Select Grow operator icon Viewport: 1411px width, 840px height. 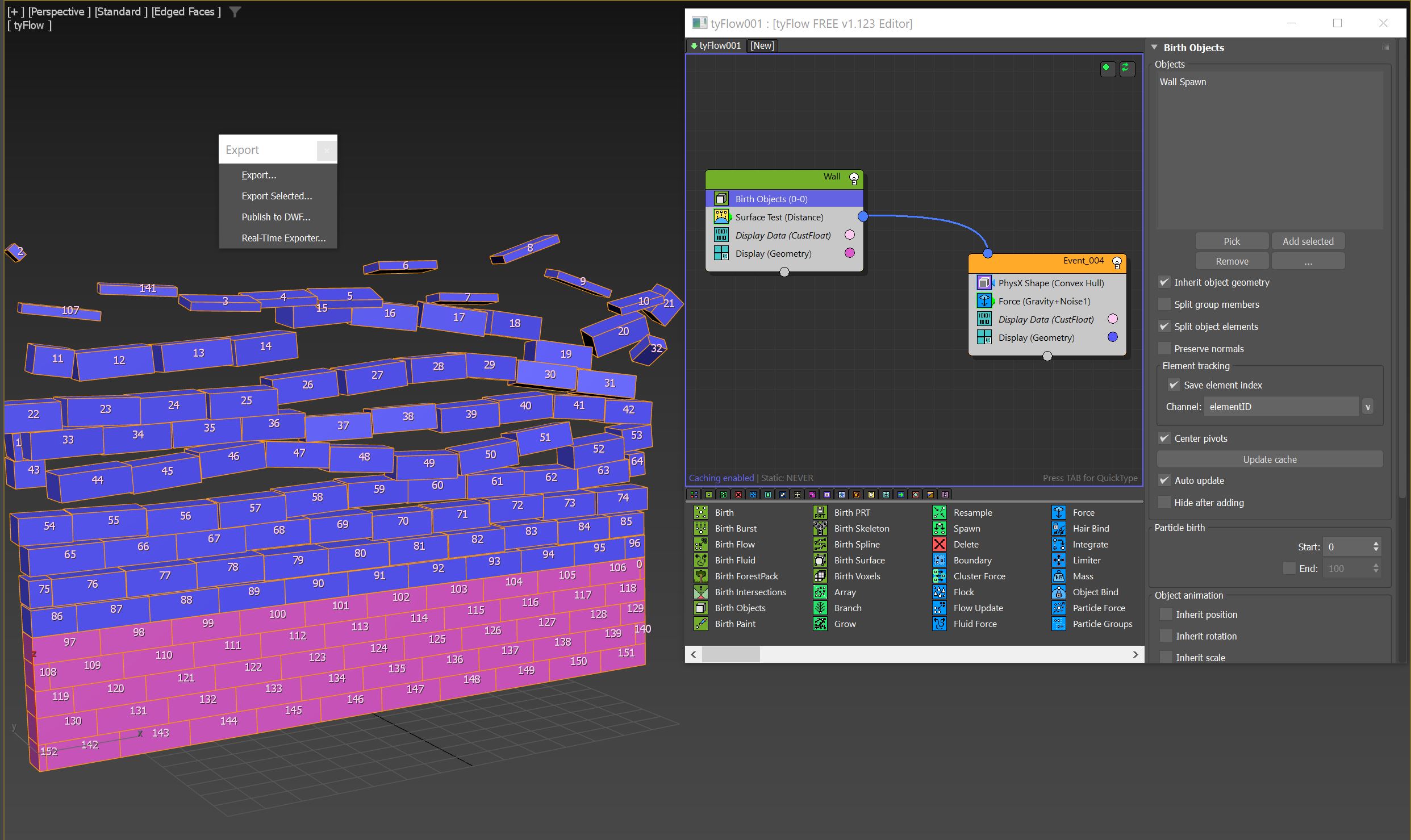pos(820,624)
